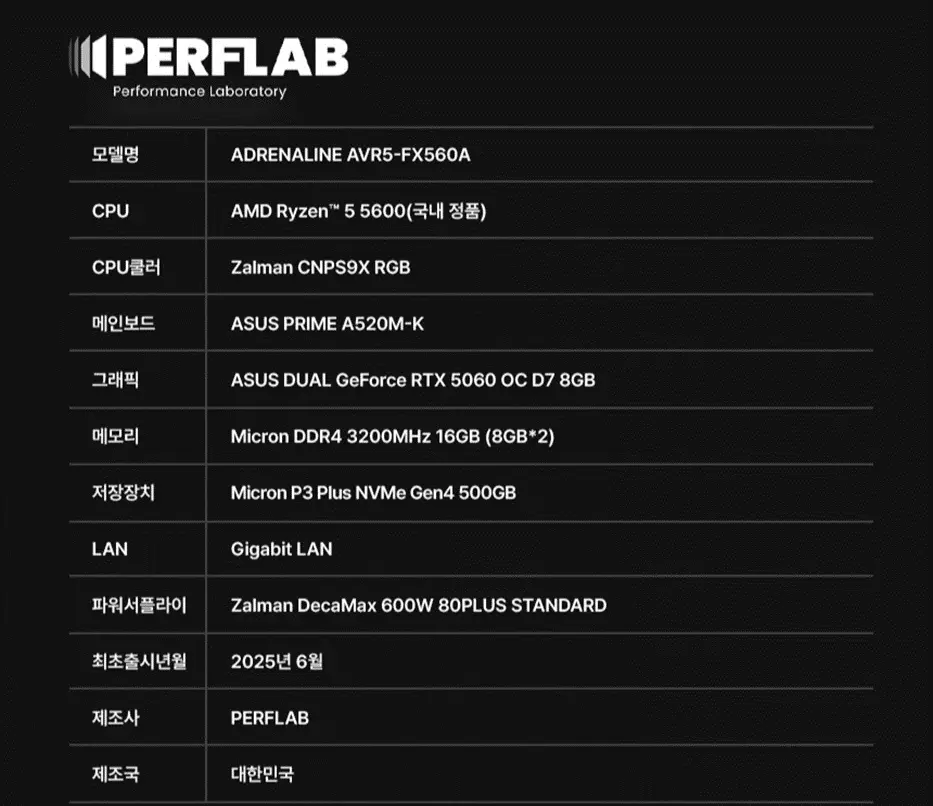Click the 파워서플라이 row label

(139, 606)
